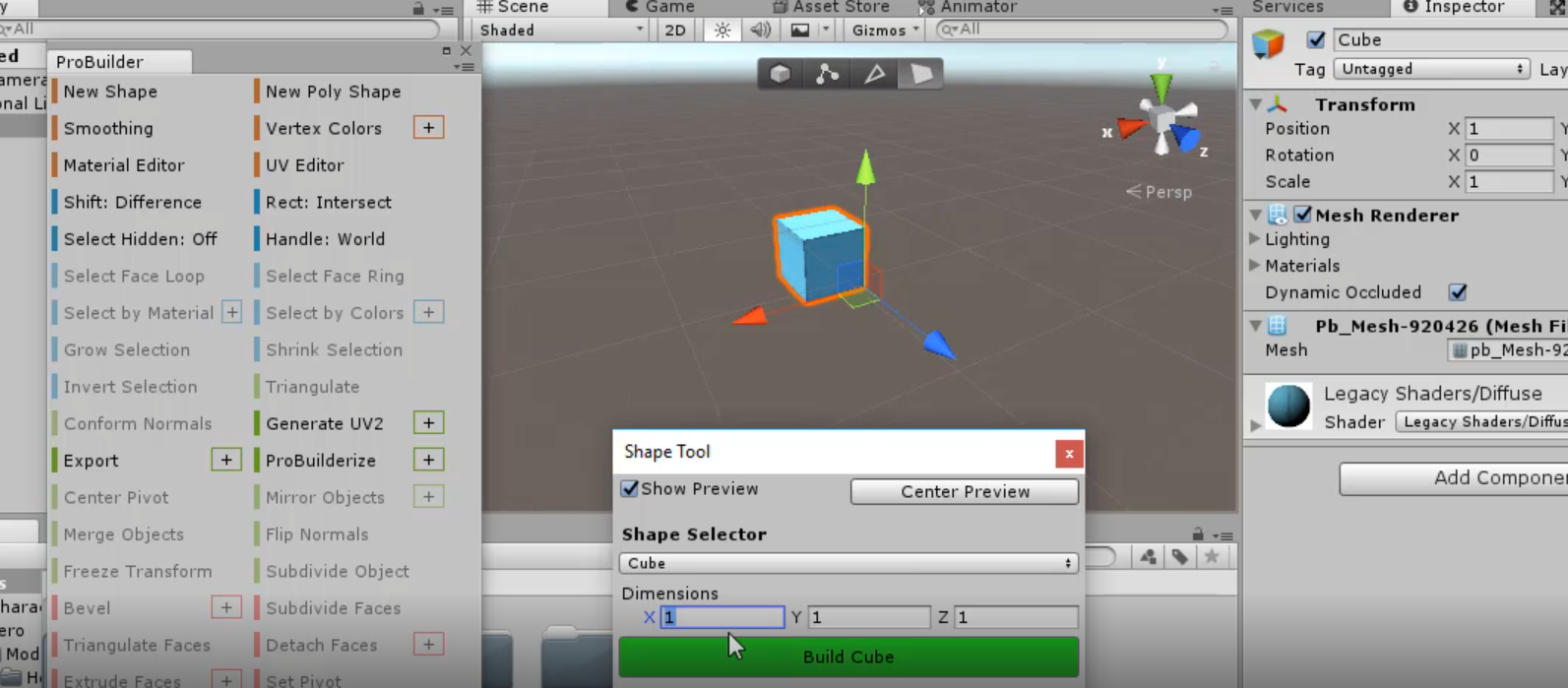
Task: Open the UV Editor
Action: point(304,164)
